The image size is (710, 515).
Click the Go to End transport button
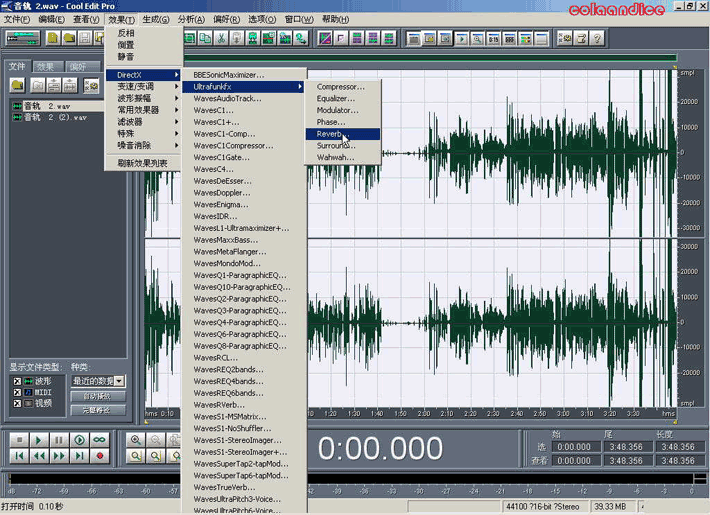[x=79, y=456]
